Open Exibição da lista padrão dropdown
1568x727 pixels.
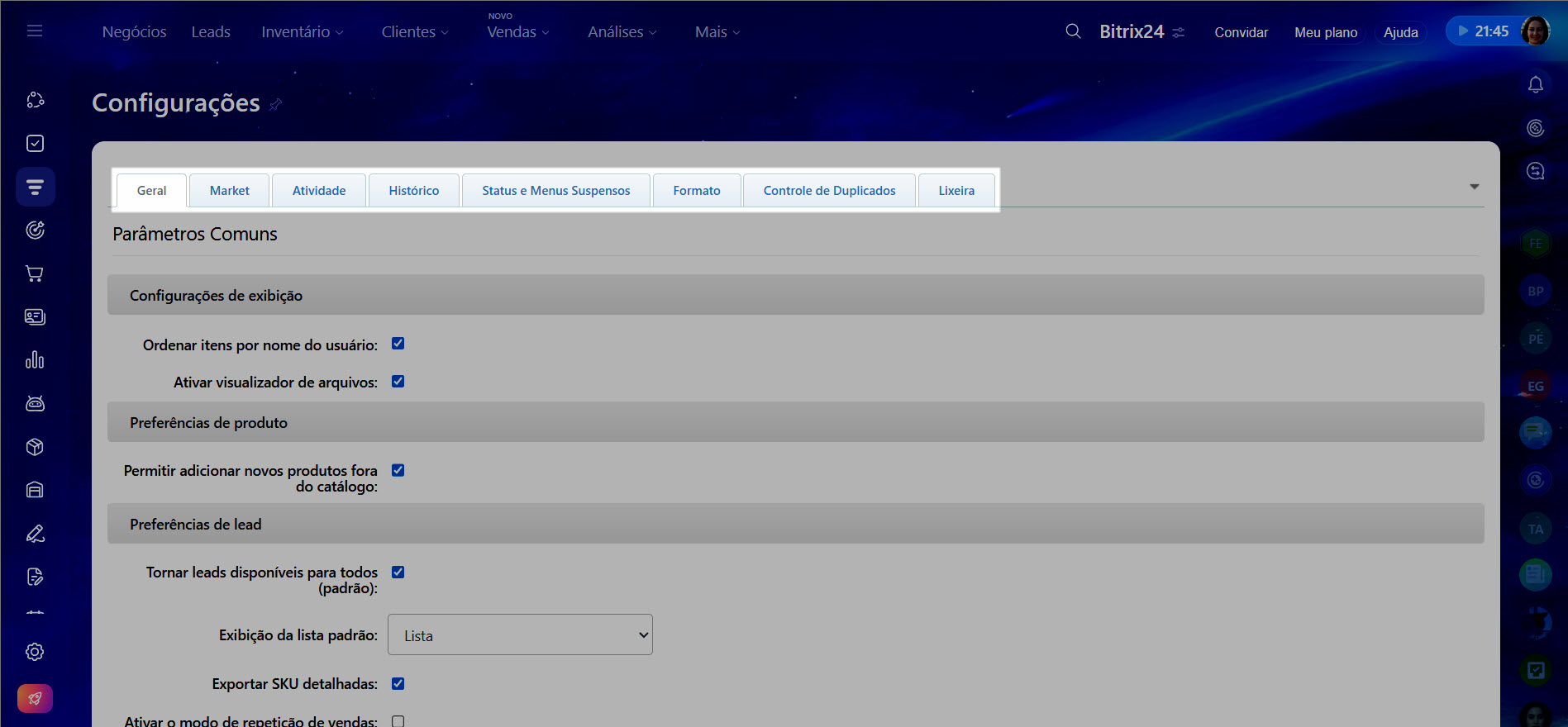pyautogui.click(x=520, y=634)
